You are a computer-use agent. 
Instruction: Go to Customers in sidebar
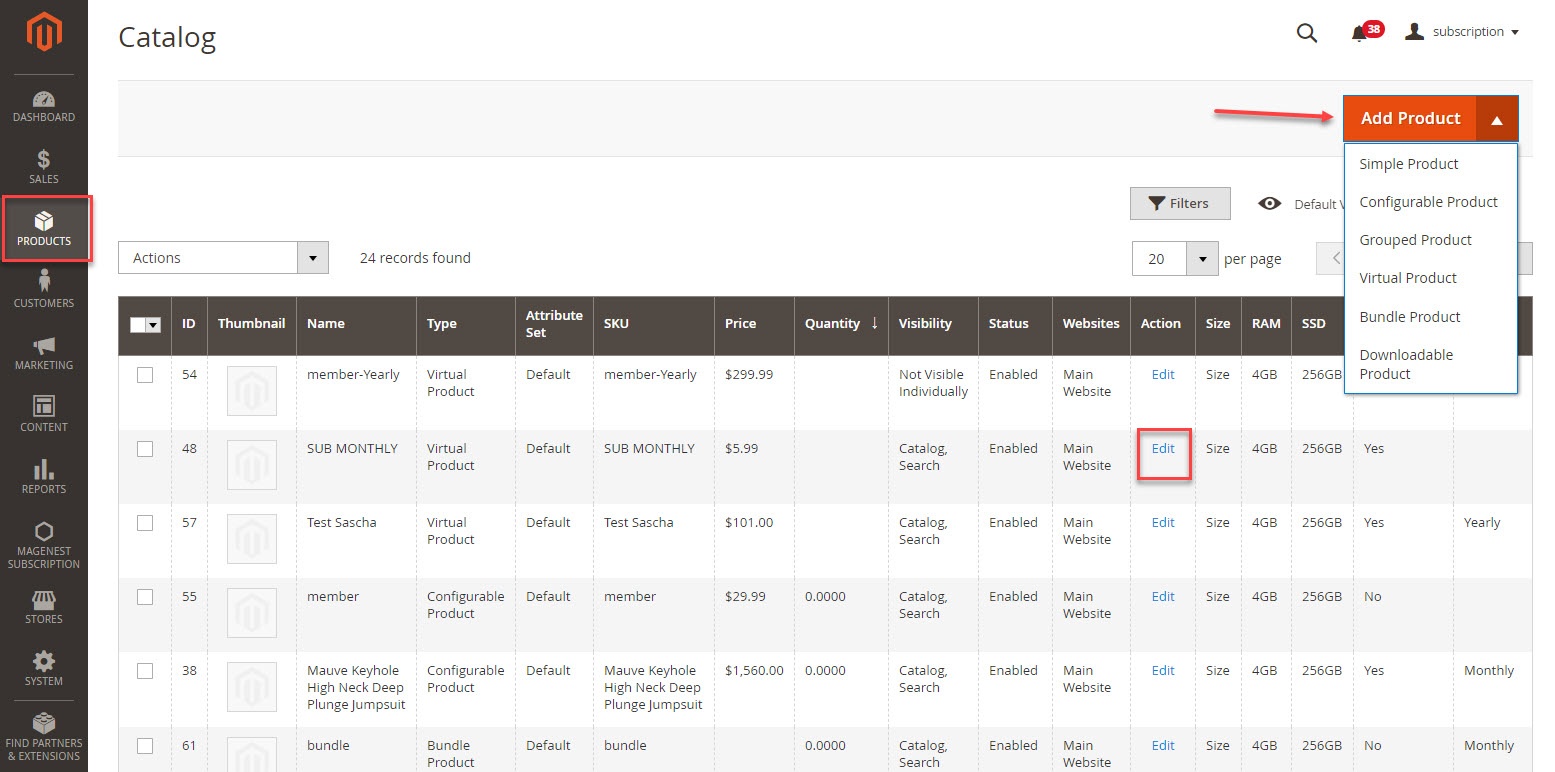pos(44,290)
